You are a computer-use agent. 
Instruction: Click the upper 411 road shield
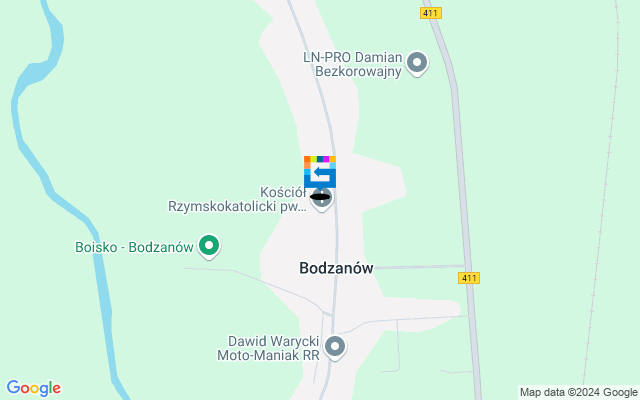pyautogui.click(x=431, y=13)
